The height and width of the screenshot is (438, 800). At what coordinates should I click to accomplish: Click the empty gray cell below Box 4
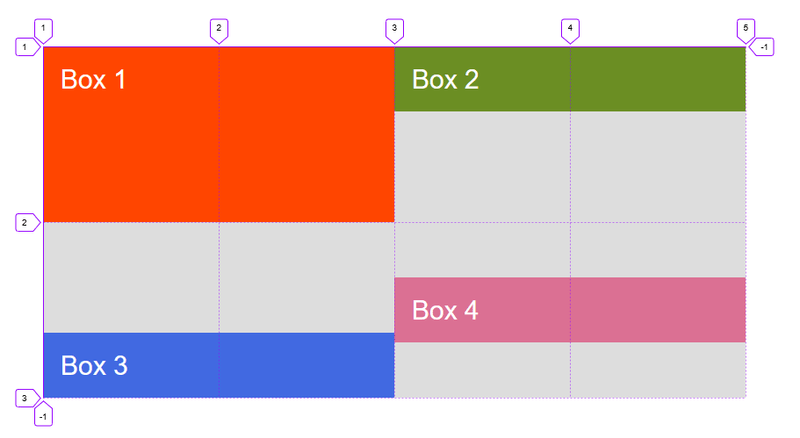[x=570, y=370]
